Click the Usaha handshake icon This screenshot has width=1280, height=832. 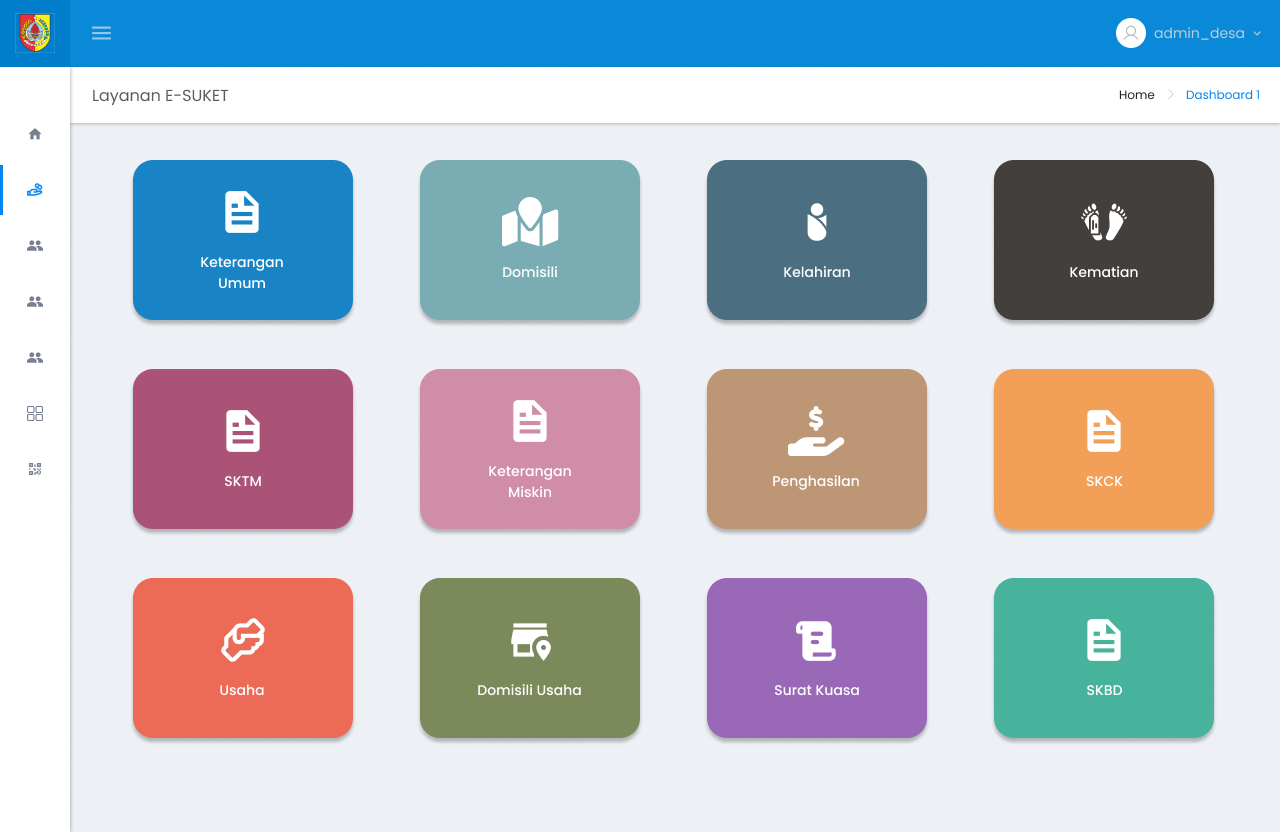[243, 640]
